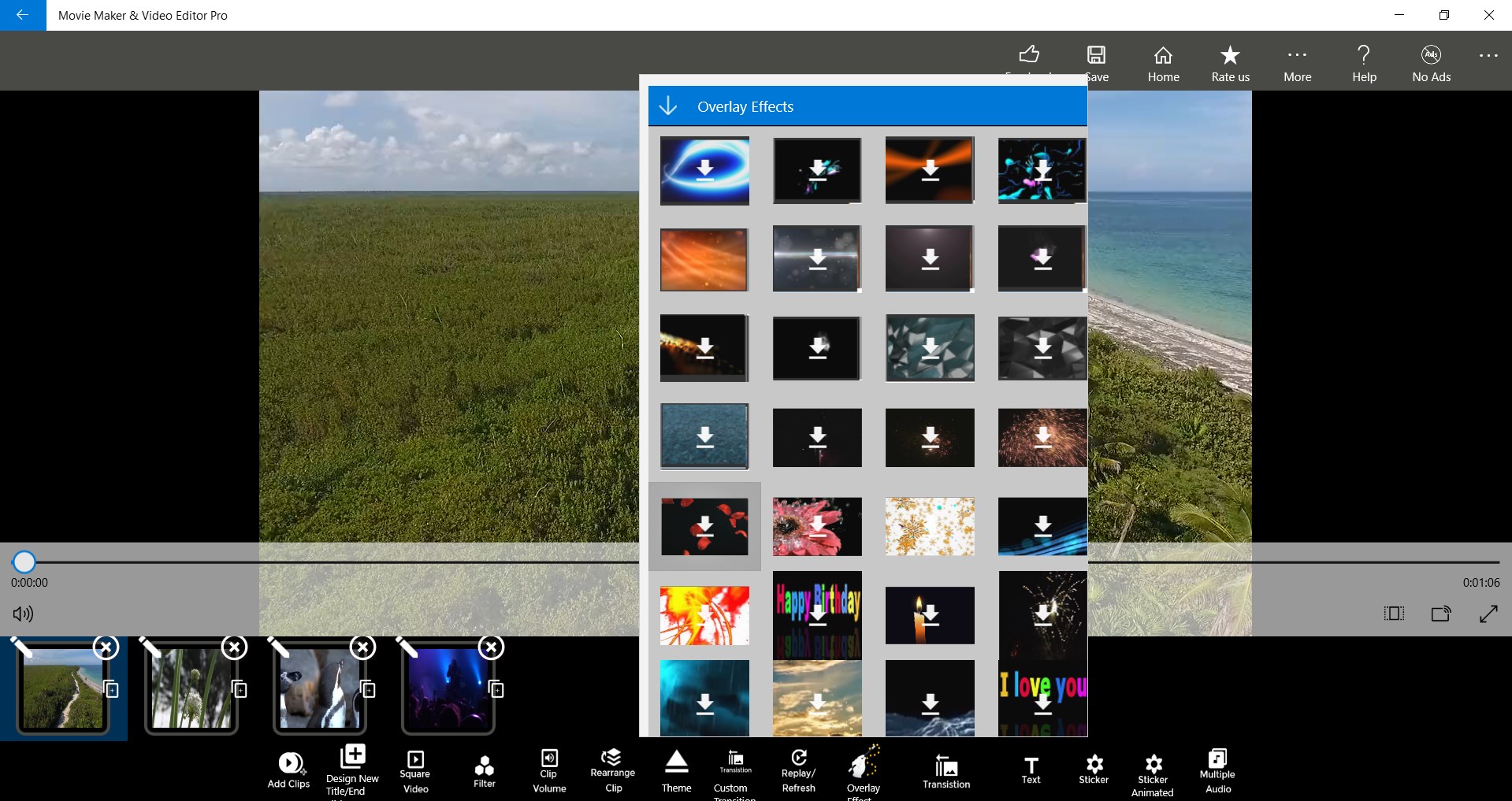The image size is (1512, 801).
Task: Open the Sticker tool
Action: (1094, 769)
